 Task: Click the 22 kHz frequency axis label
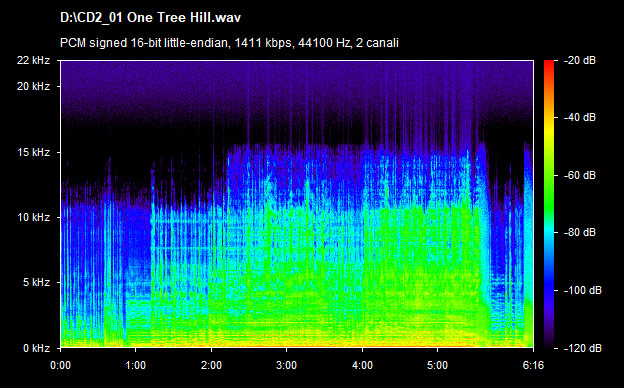point(33,60)
